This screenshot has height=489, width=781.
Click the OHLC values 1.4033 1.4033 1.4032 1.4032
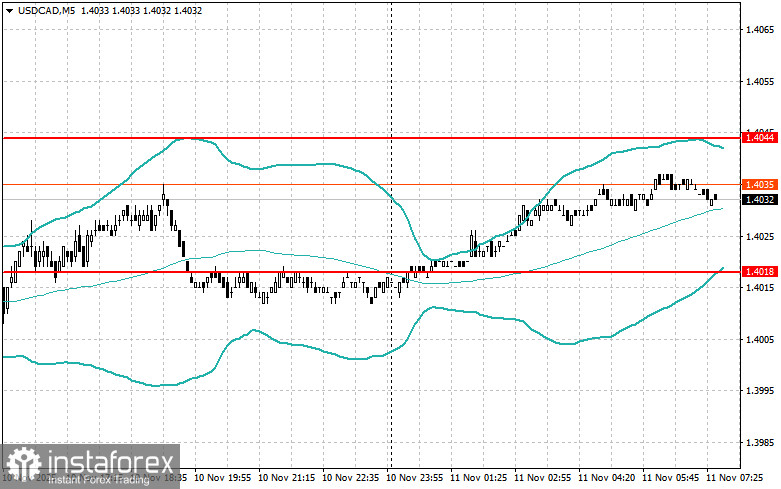pyautogui.click(x=141, y=10)
